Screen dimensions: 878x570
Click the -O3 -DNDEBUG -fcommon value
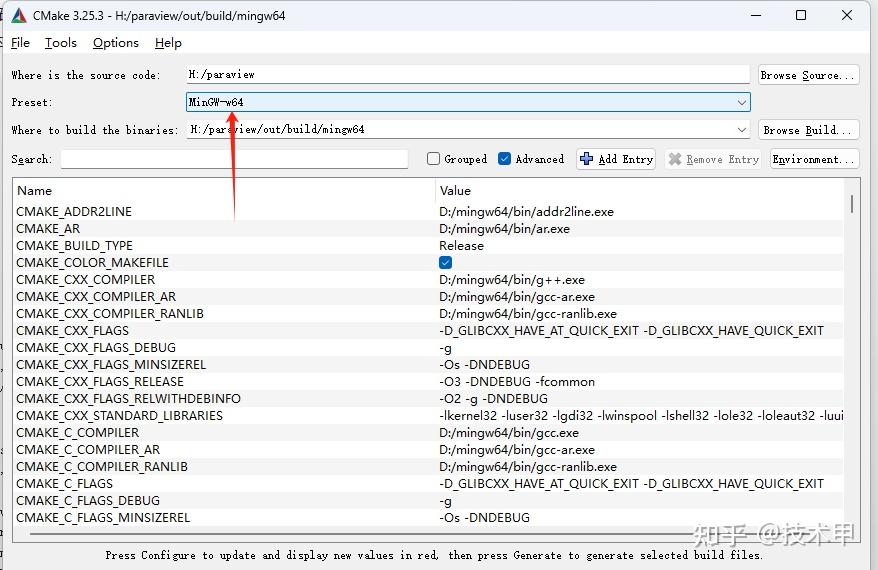click(517, 382)
